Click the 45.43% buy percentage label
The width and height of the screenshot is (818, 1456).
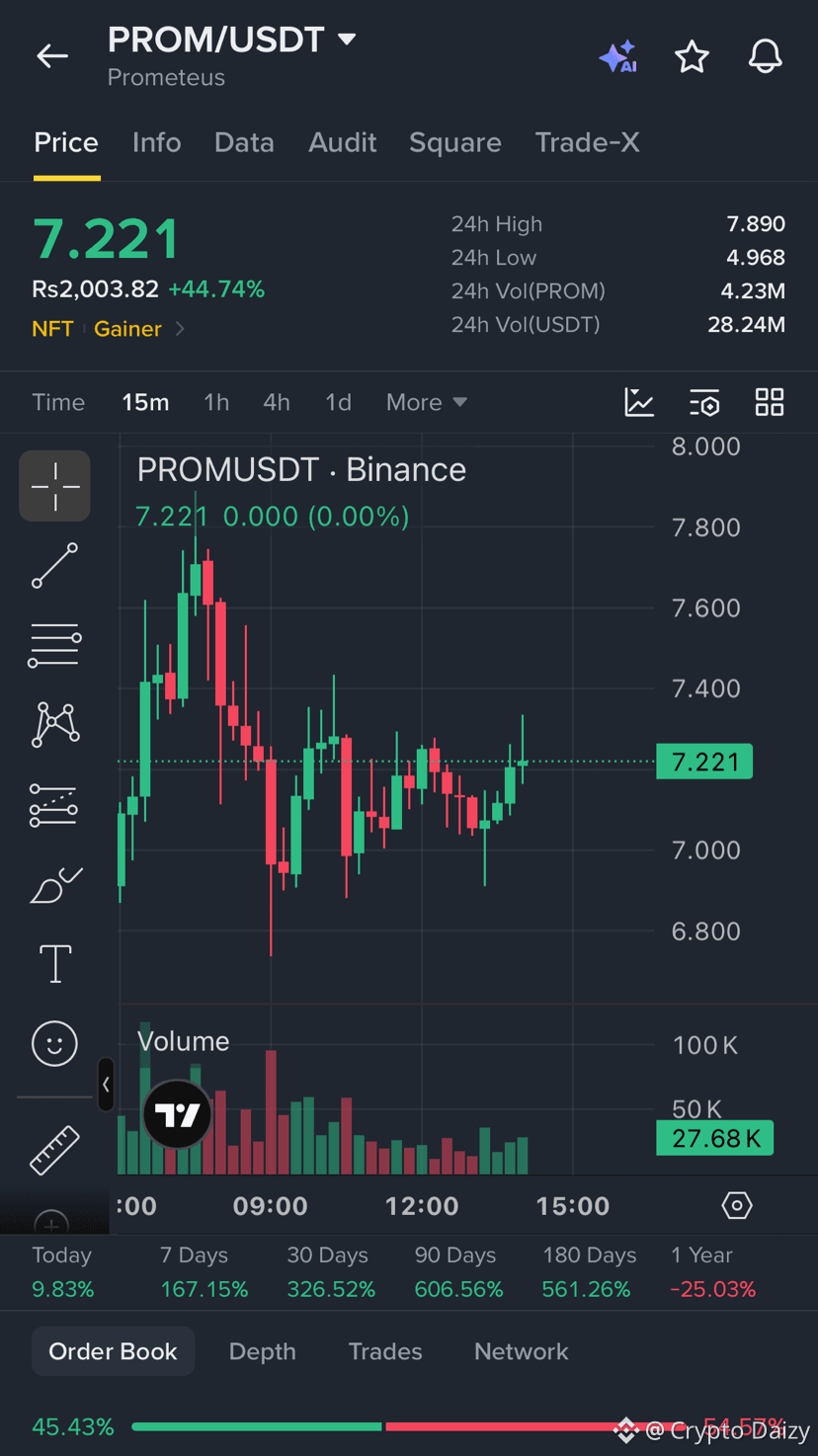[73, 1426]
